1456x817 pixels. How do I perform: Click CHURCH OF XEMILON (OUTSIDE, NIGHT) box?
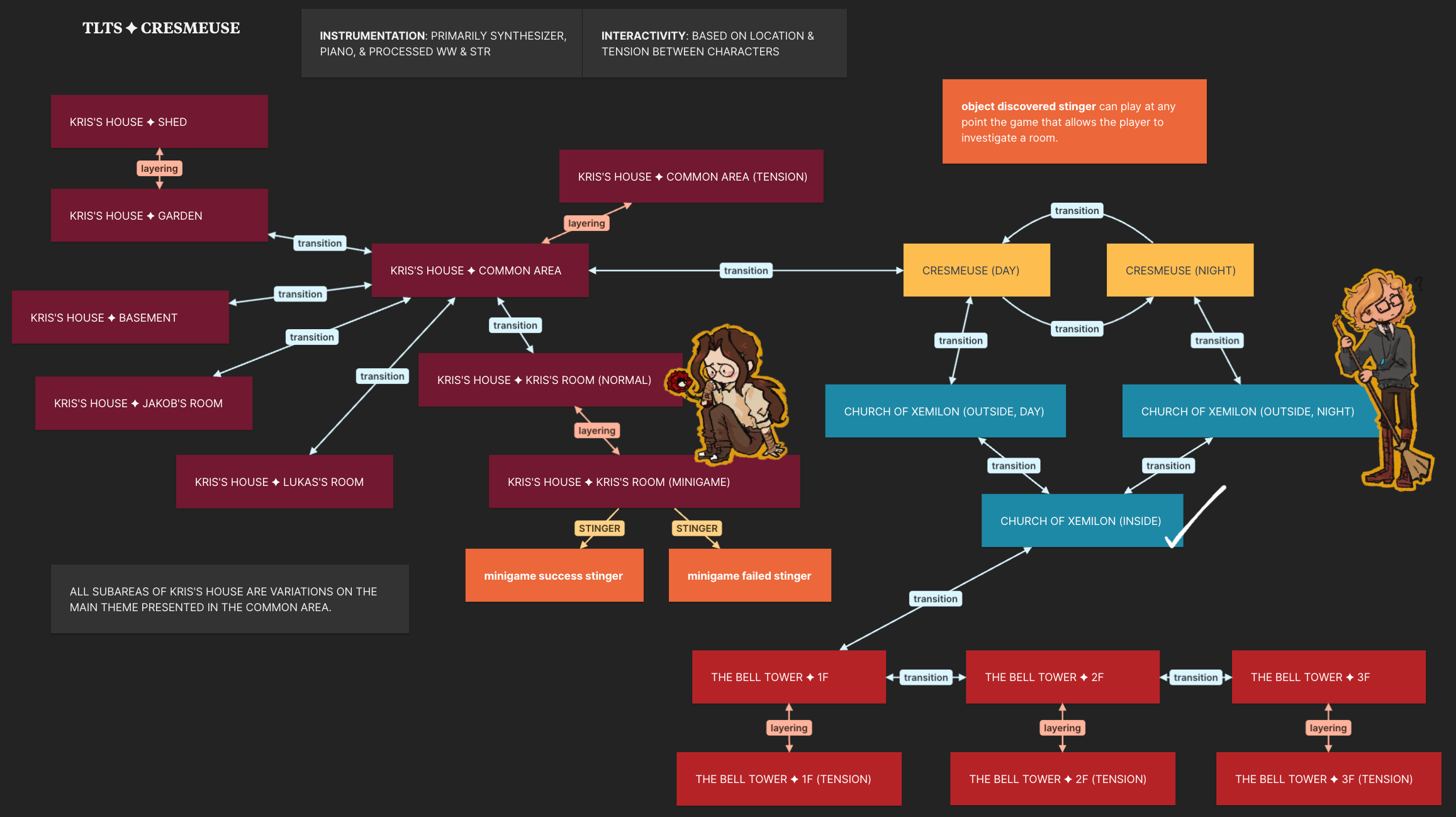point(1250,411)
